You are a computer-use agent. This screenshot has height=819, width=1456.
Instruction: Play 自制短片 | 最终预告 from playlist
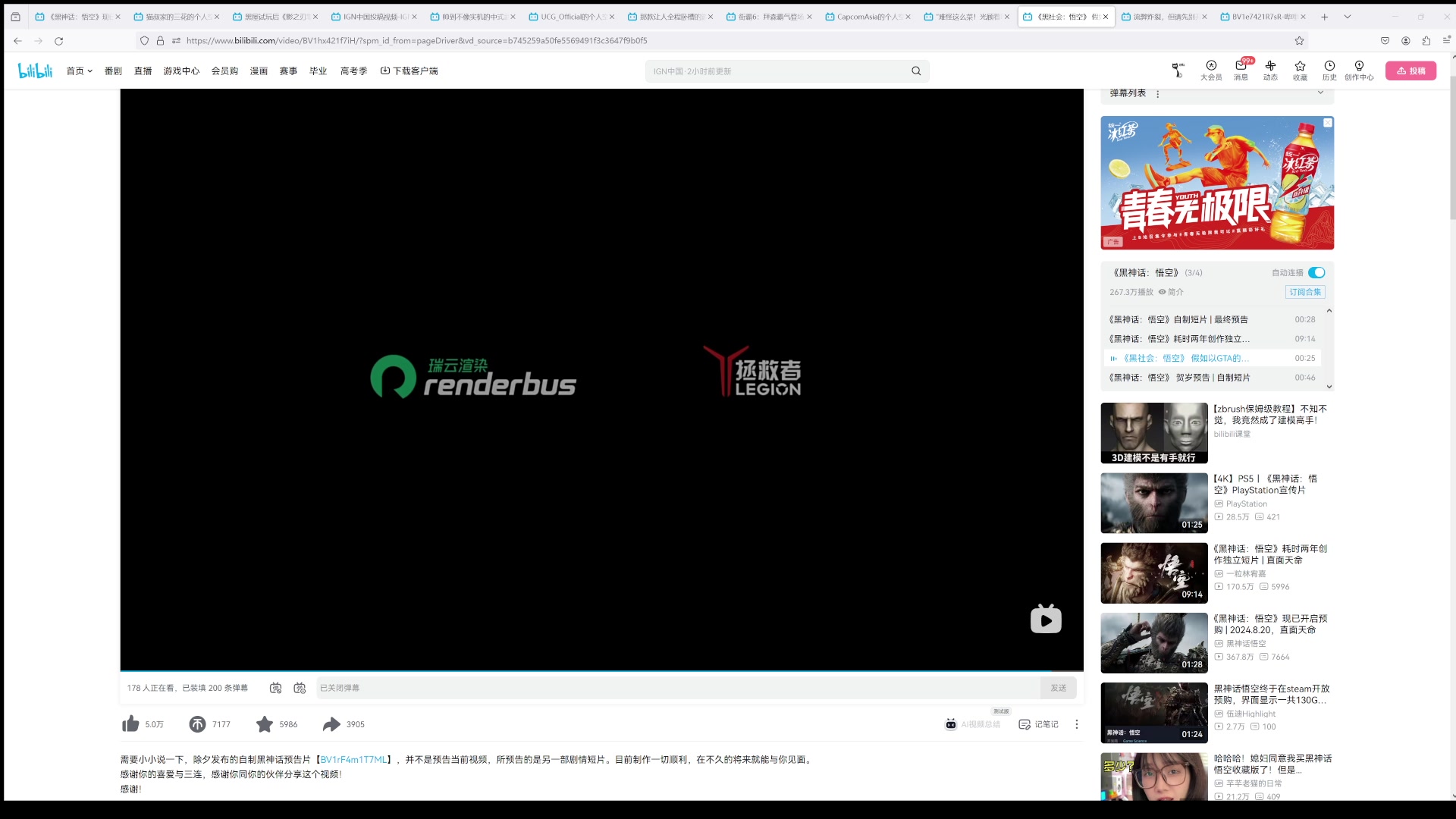coord(1211,319)
